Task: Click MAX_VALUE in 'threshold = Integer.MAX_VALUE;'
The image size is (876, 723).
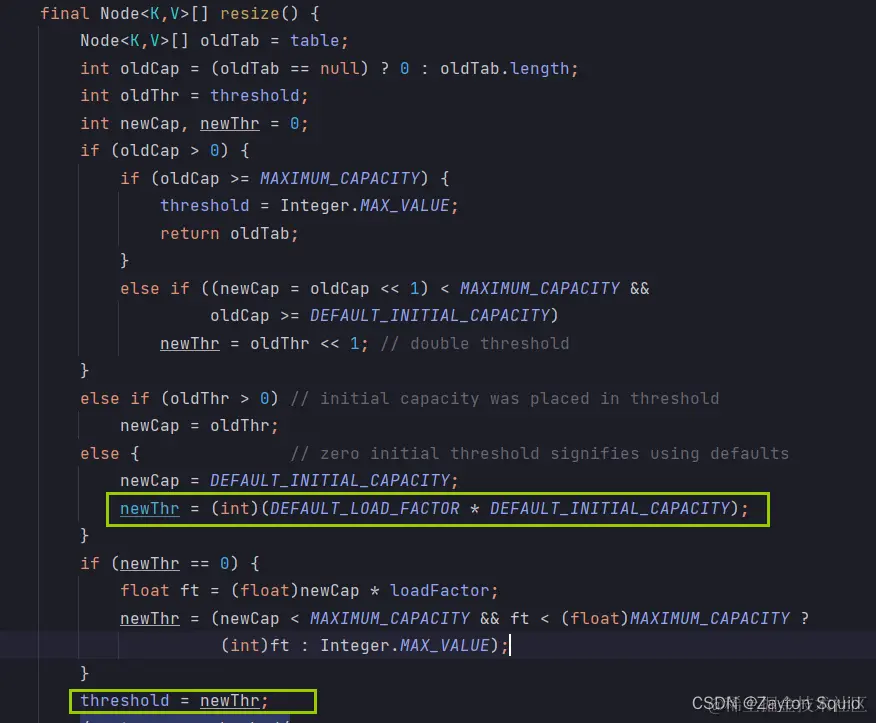Action: pos(404,206)
